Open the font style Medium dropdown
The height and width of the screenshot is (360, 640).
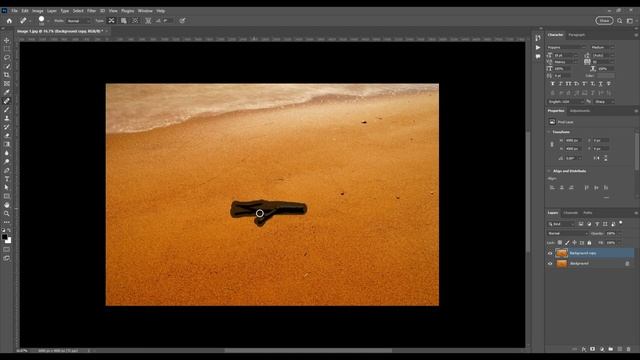coord(602,47)
